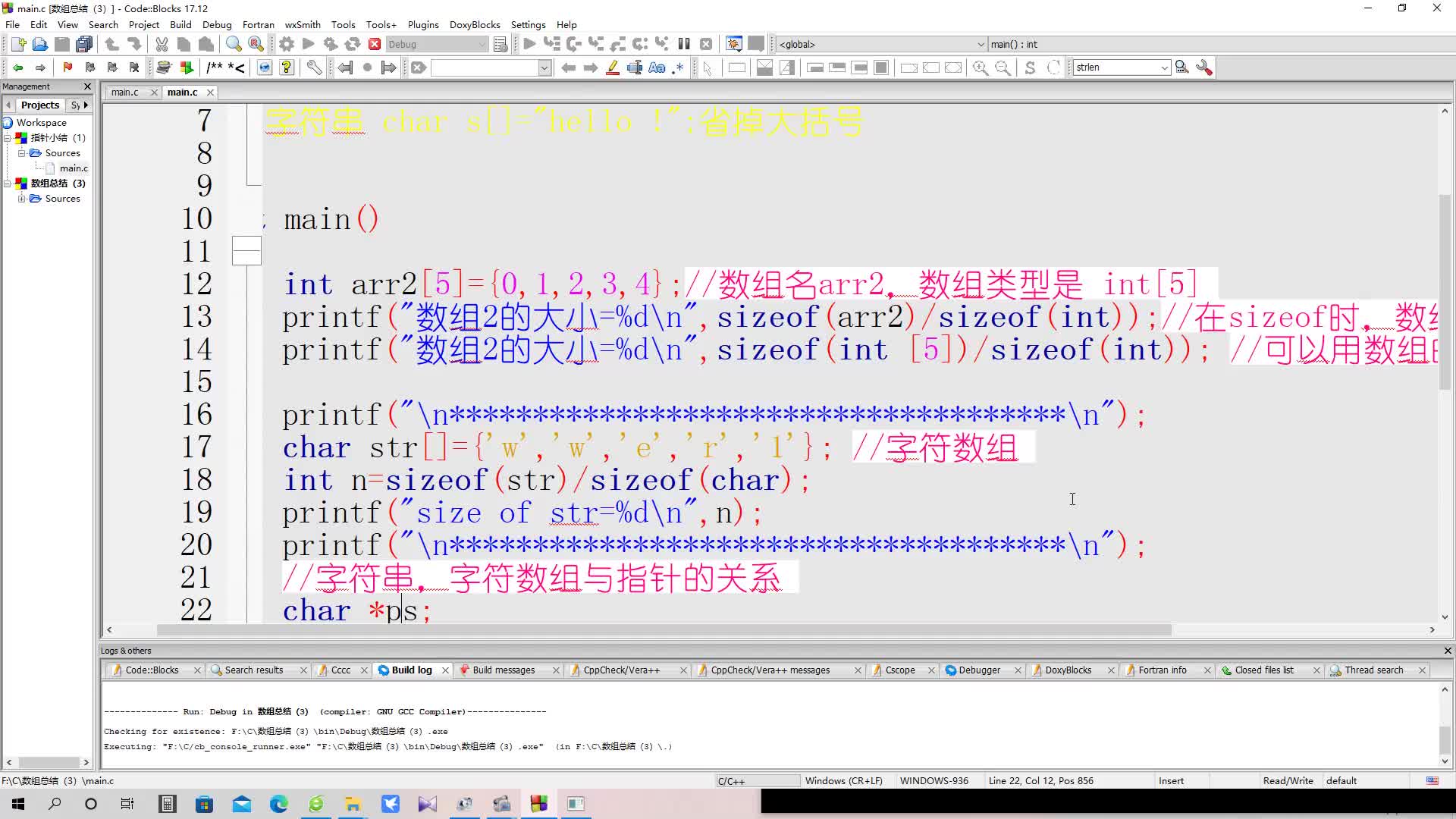Switch to the Build messages log tab

504,670
